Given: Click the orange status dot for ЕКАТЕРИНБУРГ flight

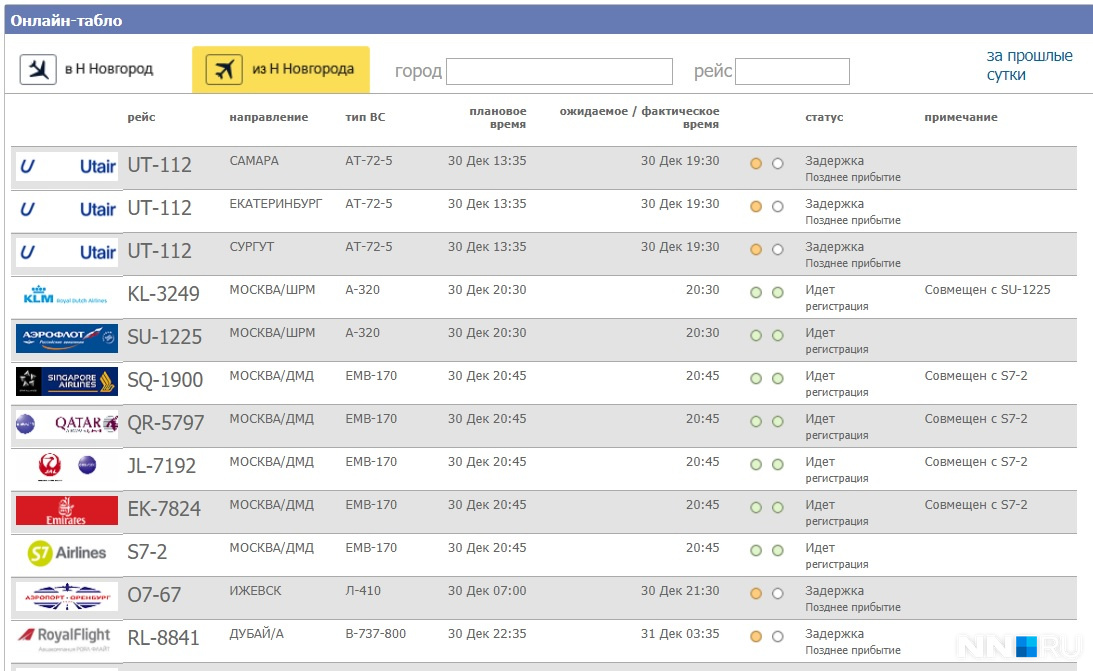Looking at the screenshot, I should (756, 207).
